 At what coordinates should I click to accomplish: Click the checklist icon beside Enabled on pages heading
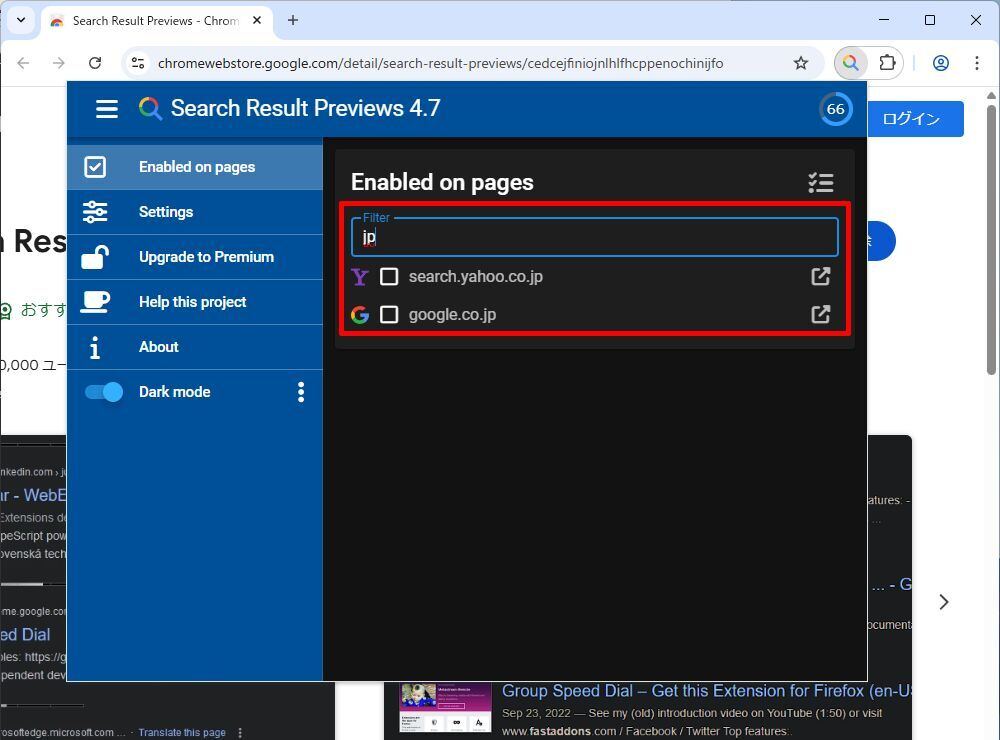click(821, 183)
